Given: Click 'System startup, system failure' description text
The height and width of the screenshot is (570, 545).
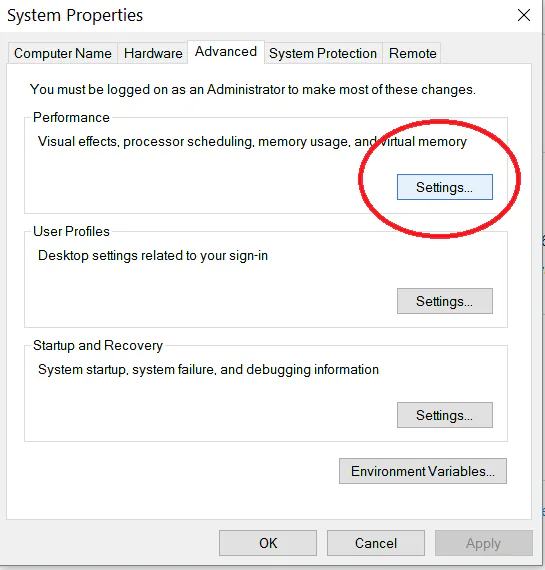Looking at the screenshot, I should pyautogui.click(x=209, y=370).
